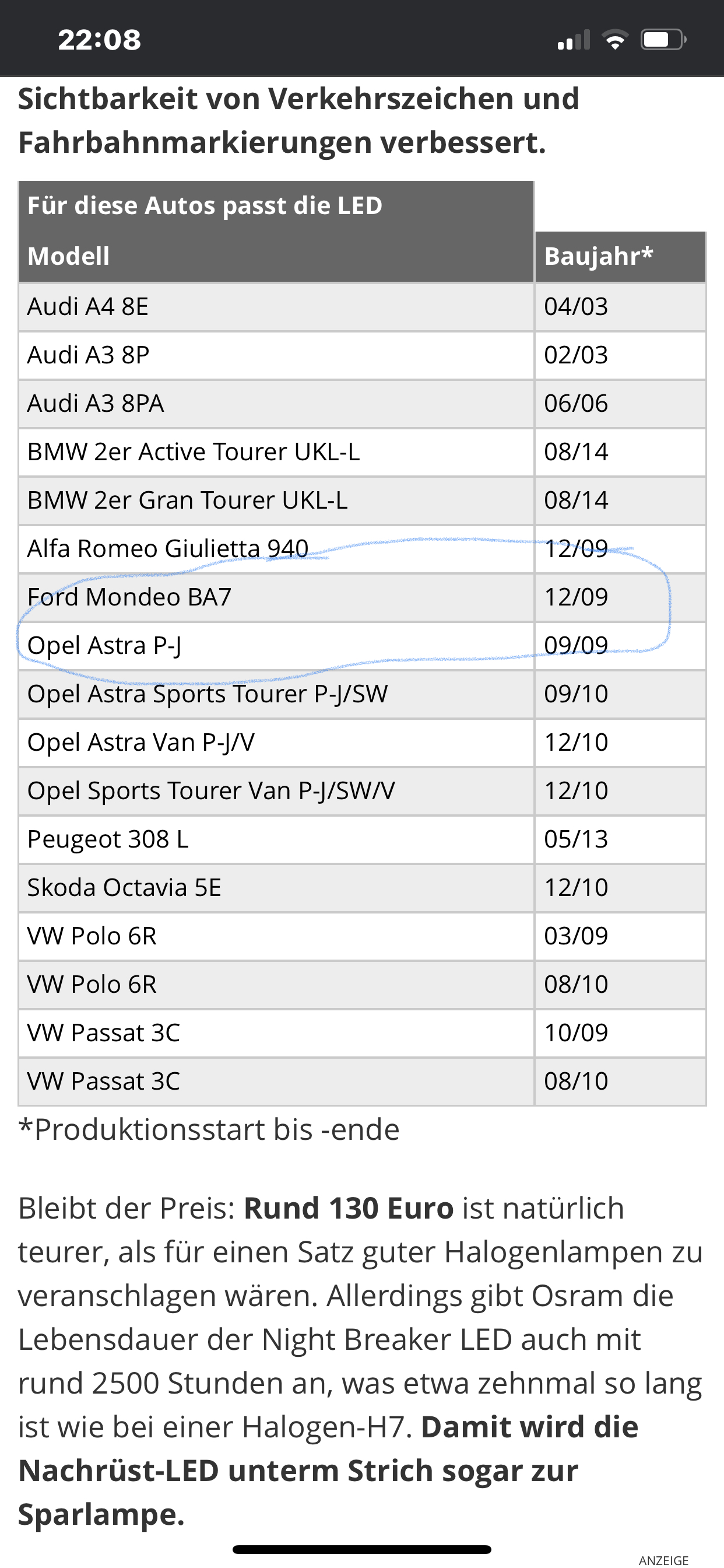Screen dimensions: 724x1568
Task: Tap the home indicator bar
Action: 362,1549
